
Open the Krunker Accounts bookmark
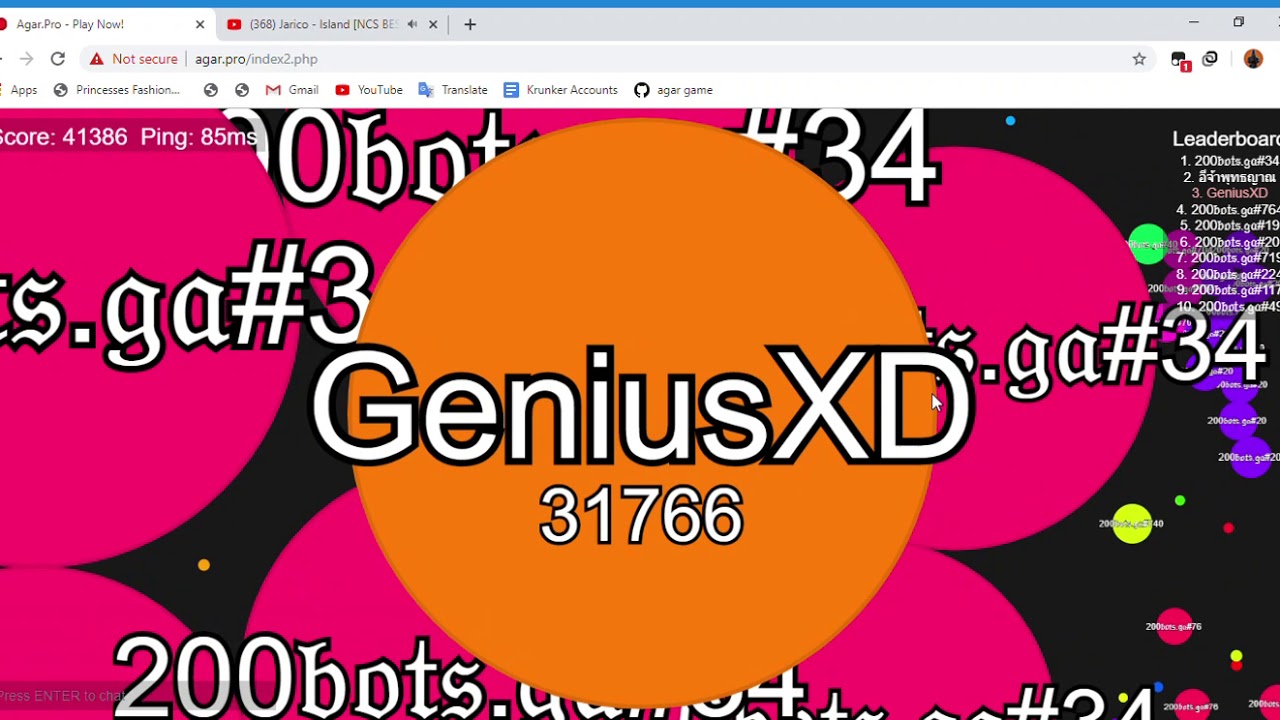(x=561, y=90)
